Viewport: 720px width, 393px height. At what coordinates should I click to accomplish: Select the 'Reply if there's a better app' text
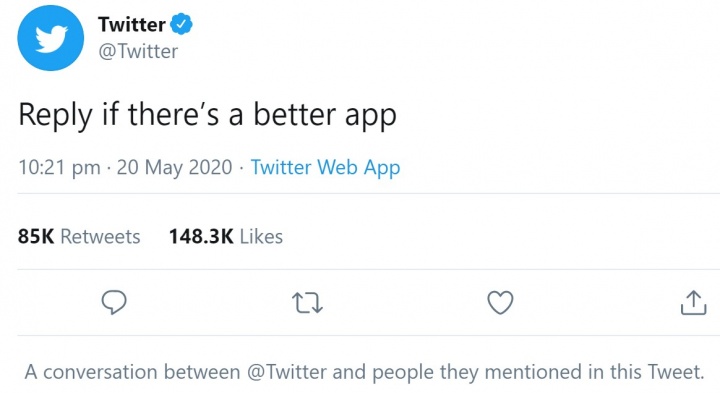tap(207, 115)
